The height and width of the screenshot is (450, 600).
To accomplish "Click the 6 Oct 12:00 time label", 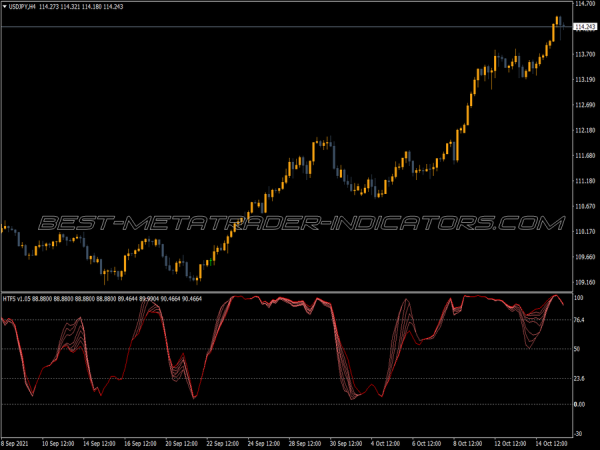I will (x=427, y=444).
